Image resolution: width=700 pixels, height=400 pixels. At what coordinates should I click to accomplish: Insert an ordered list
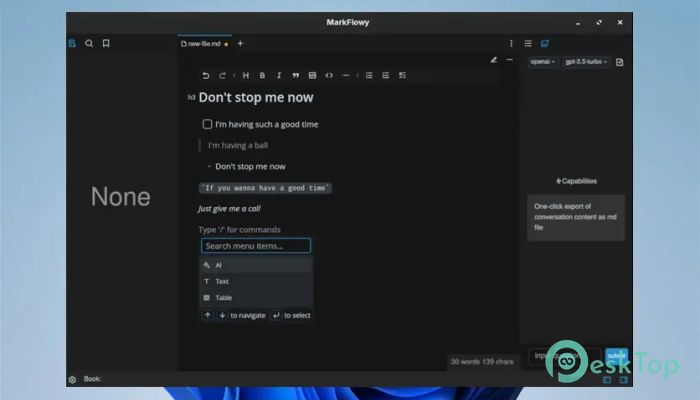(386, 75)
